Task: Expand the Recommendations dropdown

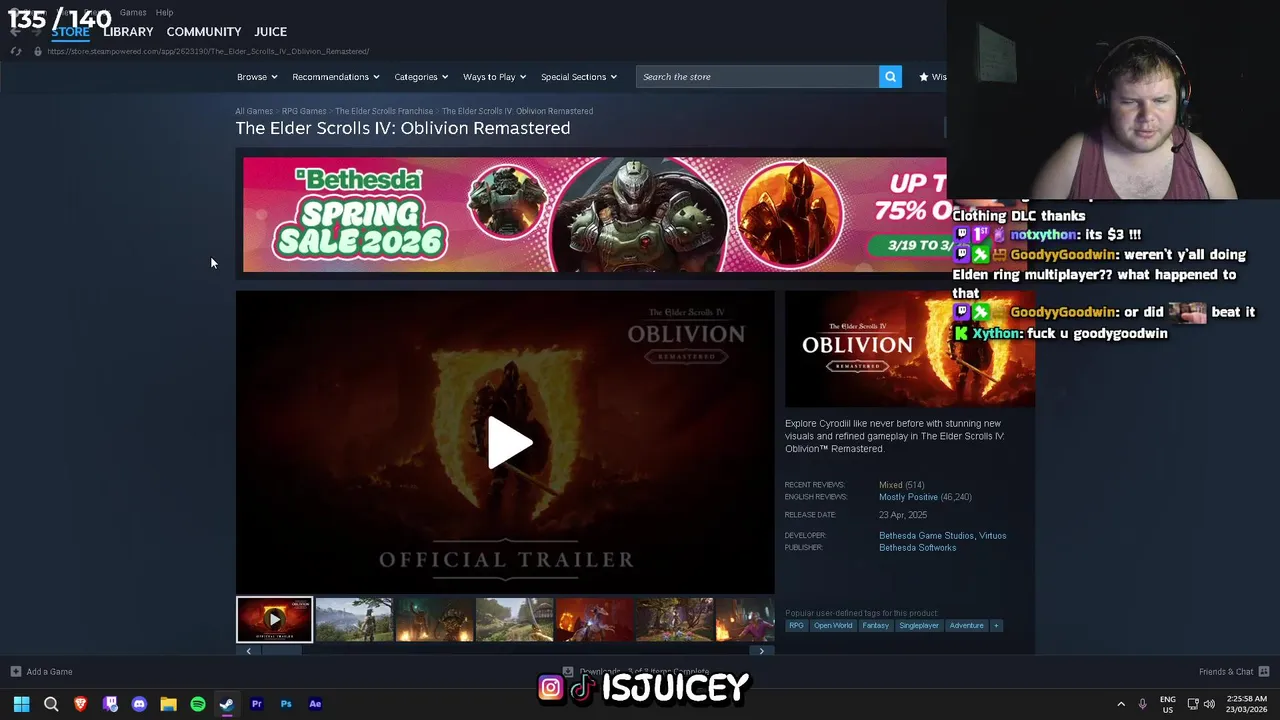Action: (335, 77)
